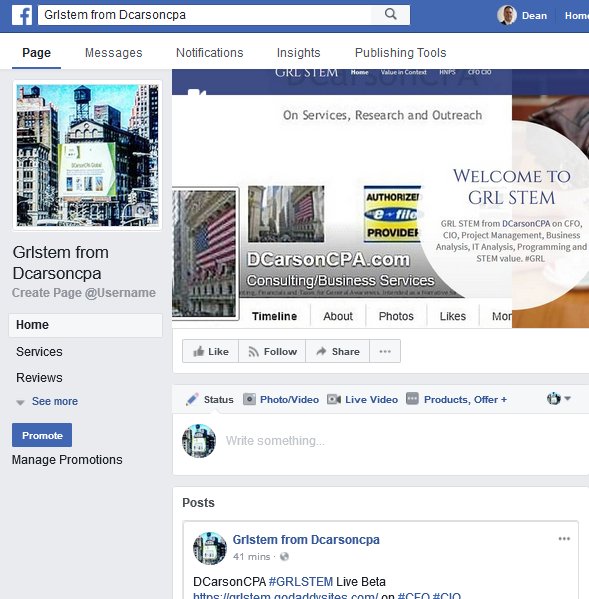The image size is (589, 599).
Task: Click the 41 mins timestamp
Action: pos(251,557)
